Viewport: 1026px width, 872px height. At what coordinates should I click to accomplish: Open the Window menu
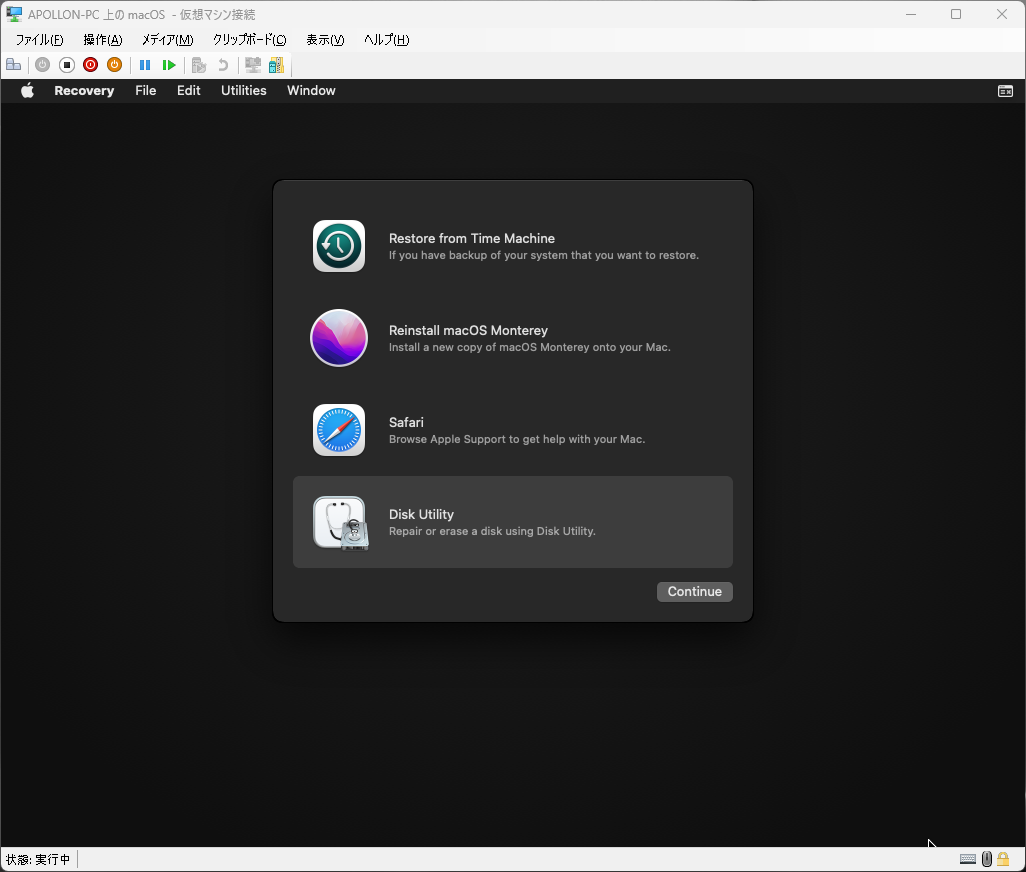[311, 90]
